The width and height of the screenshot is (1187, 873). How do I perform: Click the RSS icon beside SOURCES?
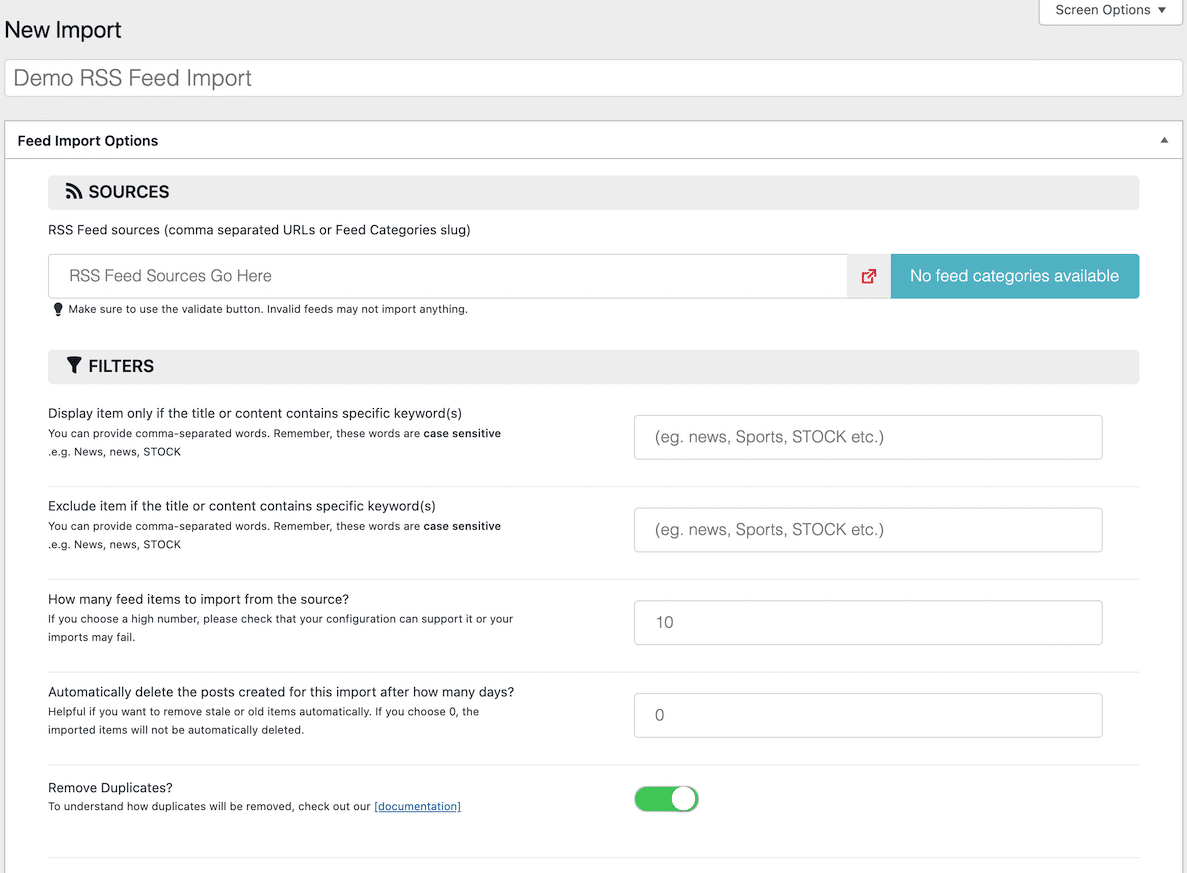coord(74,192)
